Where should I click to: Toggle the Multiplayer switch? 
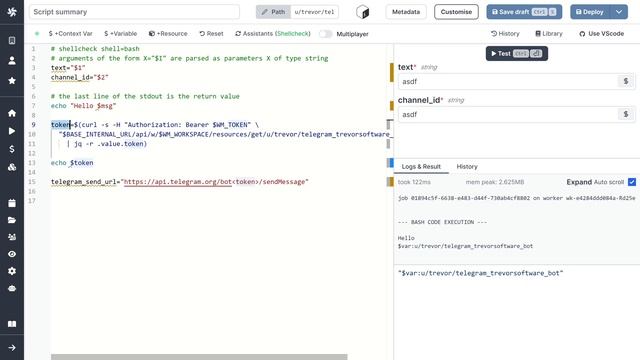tap(326, 34)
